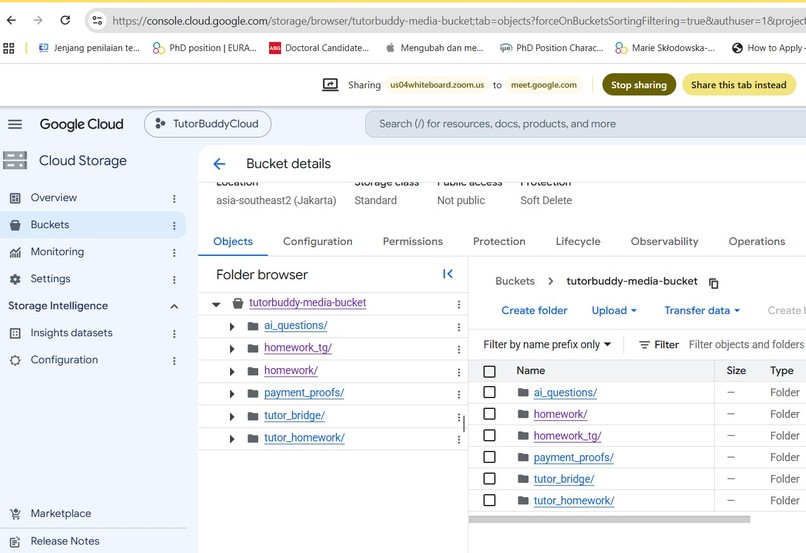Open more options for sidebar Configuration item
Viewport: 806px width, 553px height.
[x=174, y=361]
